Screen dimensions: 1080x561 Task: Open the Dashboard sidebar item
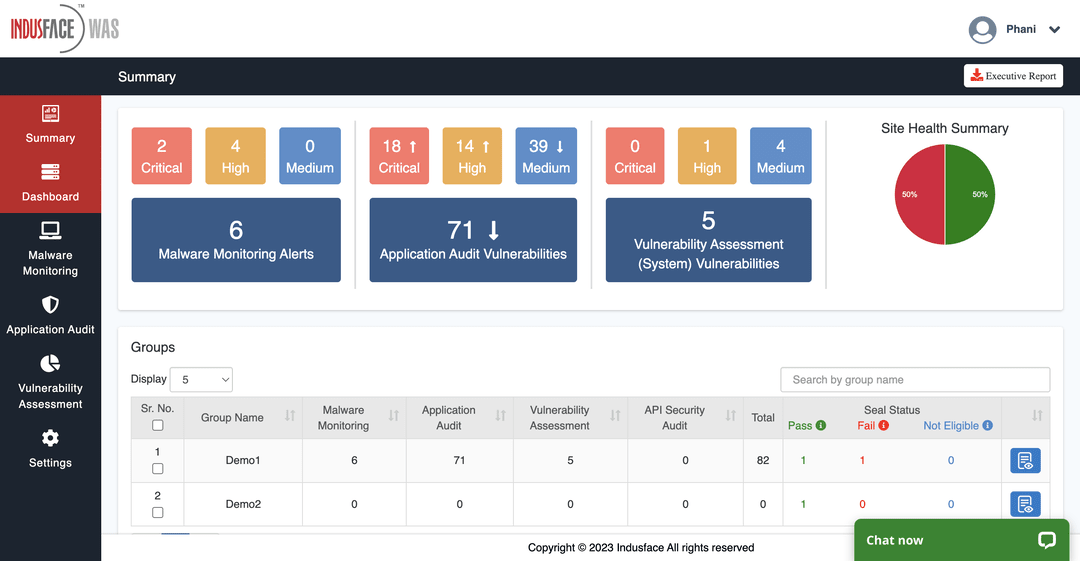(50, 183)
